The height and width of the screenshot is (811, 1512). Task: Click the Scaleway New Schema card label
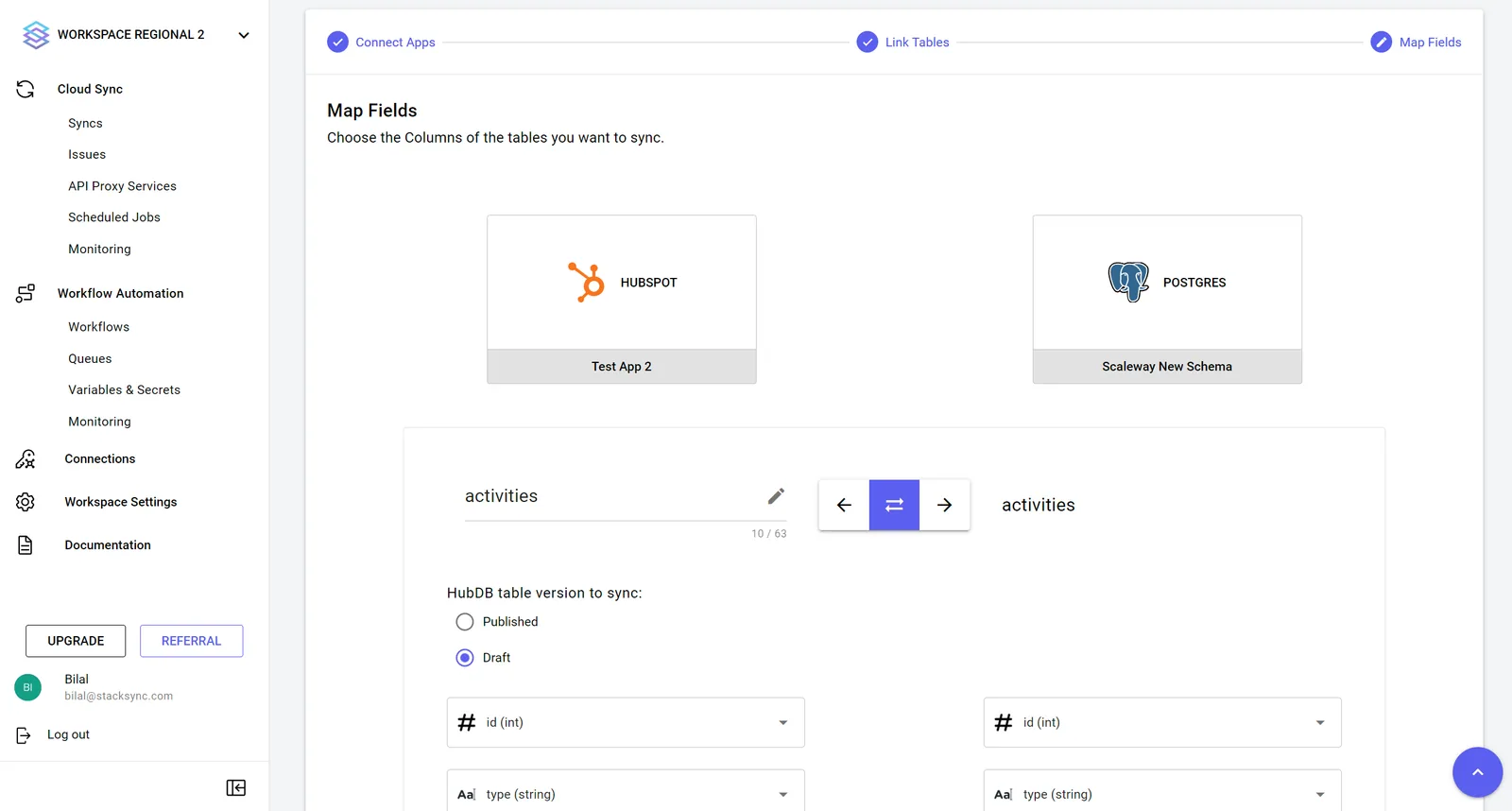(1167, 367)
